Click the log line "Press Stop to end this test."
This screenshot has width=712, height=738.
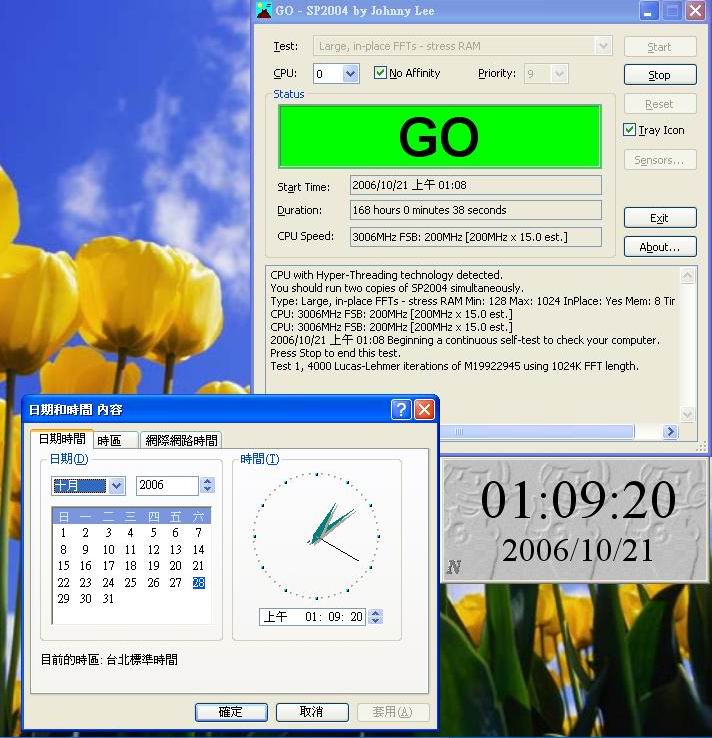pyautogui.click(x=335, y=353)
